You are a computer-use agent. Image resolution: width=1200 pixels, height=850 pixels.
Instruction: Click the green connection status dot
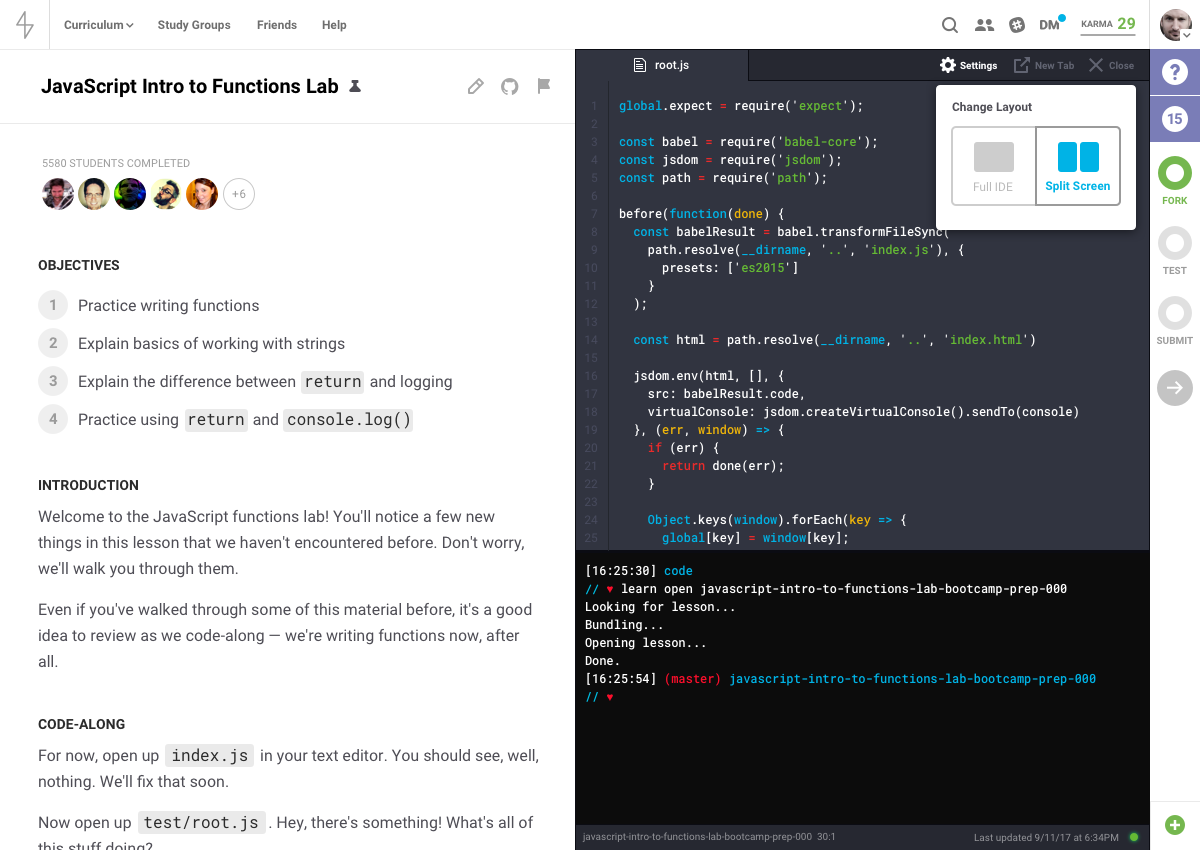pos(1134,837)
